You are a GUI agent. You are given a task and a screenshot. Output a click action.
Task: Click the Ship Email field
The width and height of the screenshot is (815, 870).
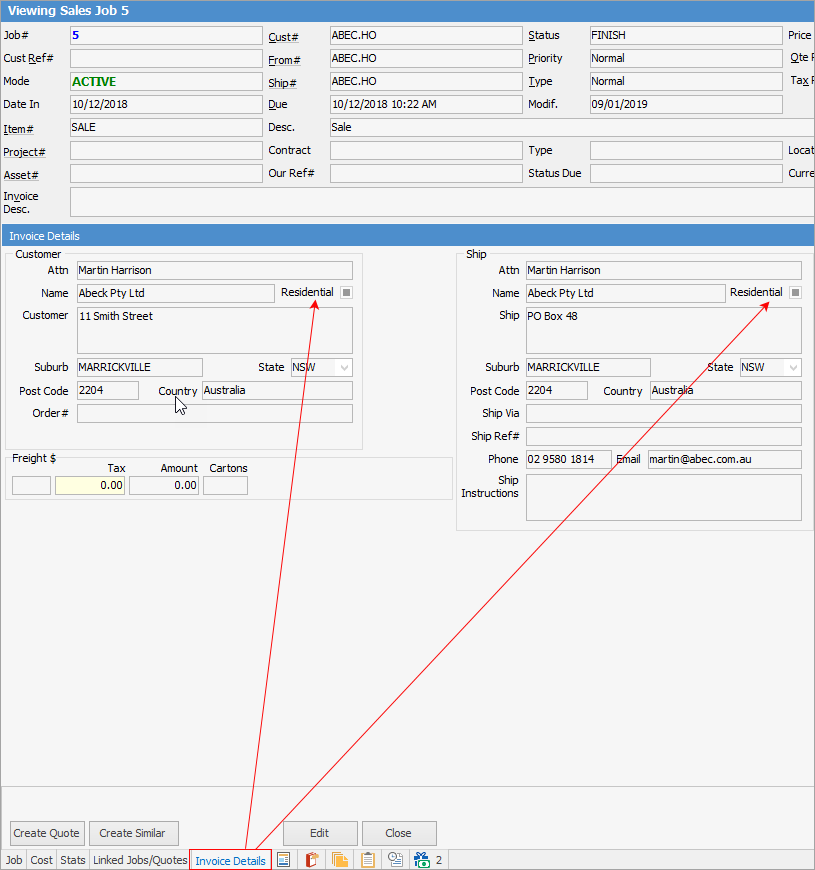[x=723, y=460]
